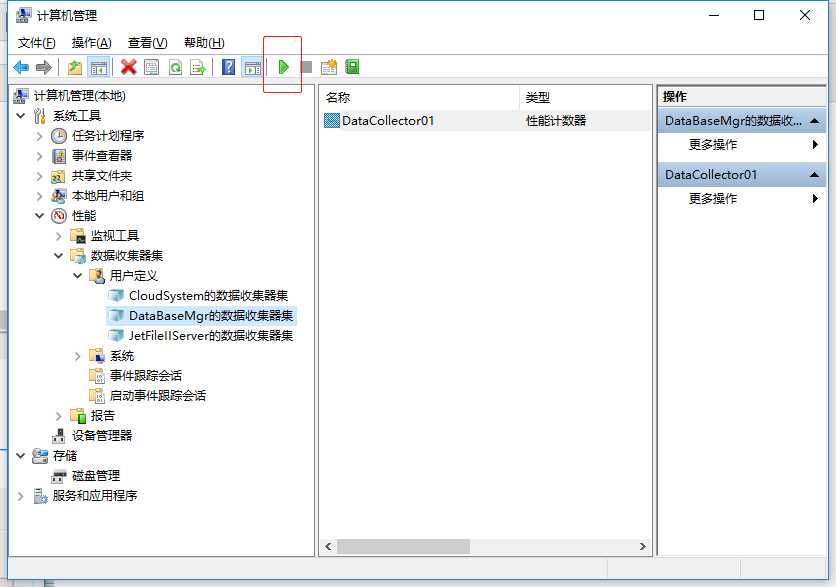Click the horizontal scrollbar right arrow
The image size is (836, 587).
[x=642, y=546]
